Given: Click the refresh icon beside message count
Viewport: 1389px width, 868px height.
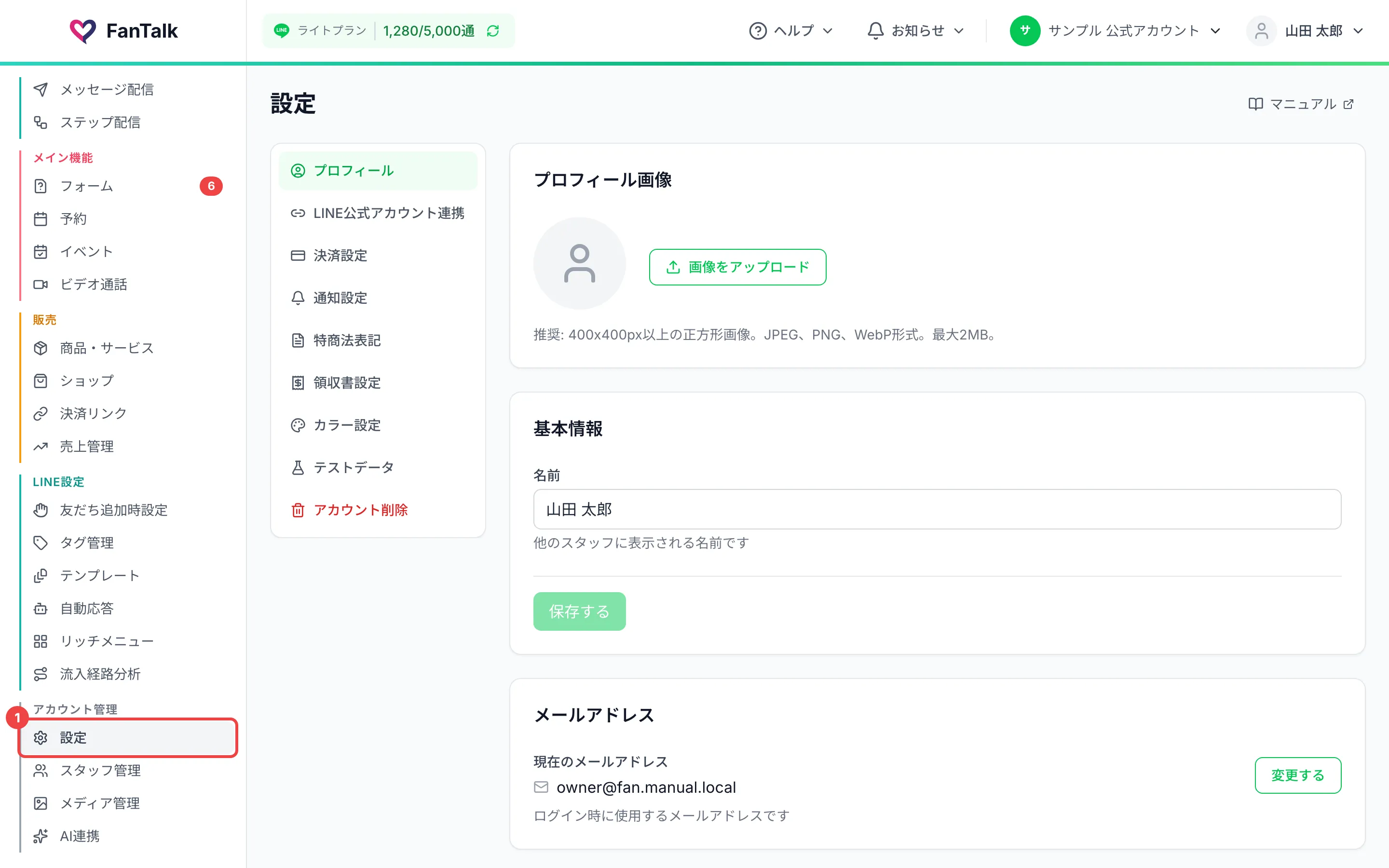Looking at the screenshot, I should point(493,31).
